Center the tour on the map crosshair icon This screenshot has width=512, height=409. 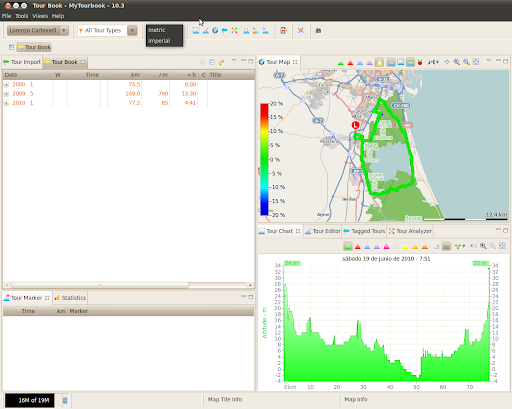pyautogui.click(x=447, y=62)
